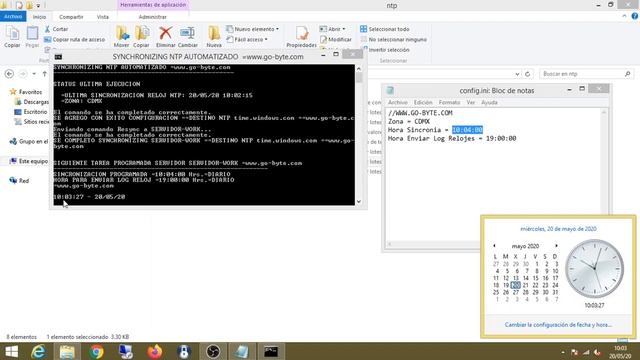Select the Cortar scissors option
Image resolution: width=640 pixels, height=360 pixels.
pos(56,29)
